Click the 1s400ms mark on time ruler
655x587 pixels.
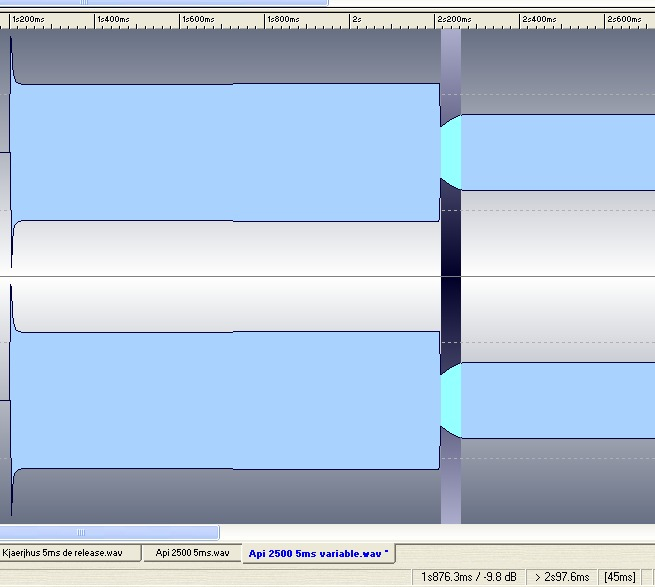(113, 19)
